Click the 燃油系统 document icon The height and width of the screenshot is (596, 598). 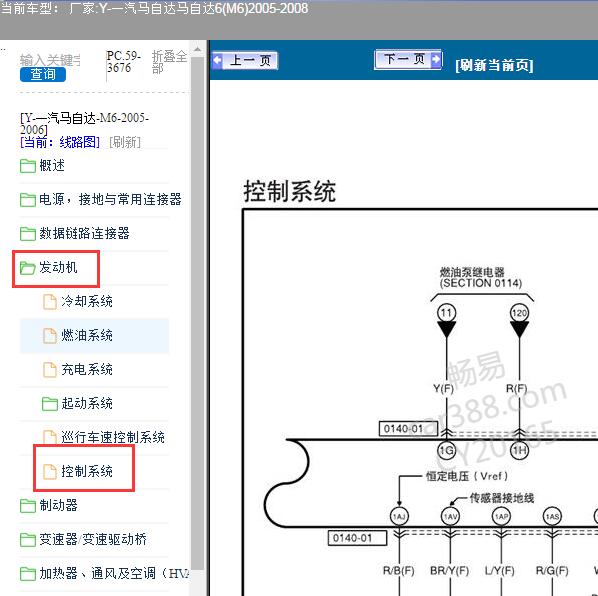(50, 336)
